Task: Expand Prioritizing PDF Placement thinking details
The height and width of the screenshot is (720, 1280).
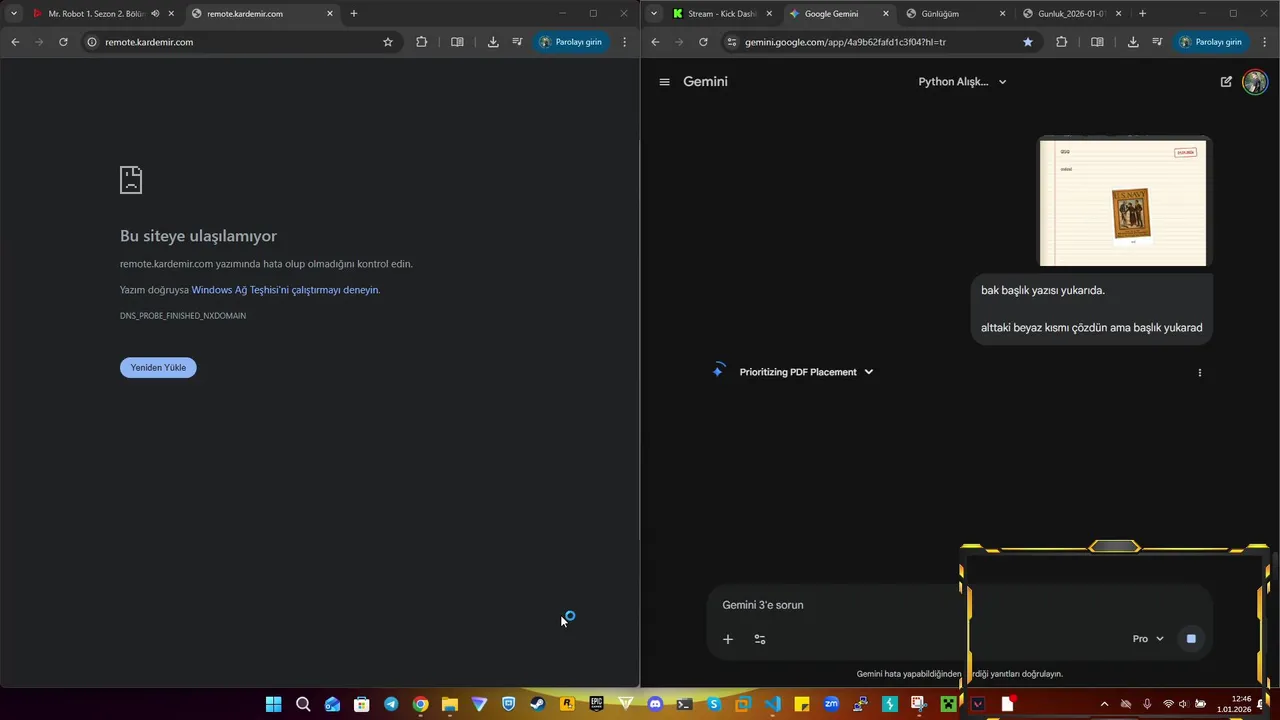Action: 806,372
